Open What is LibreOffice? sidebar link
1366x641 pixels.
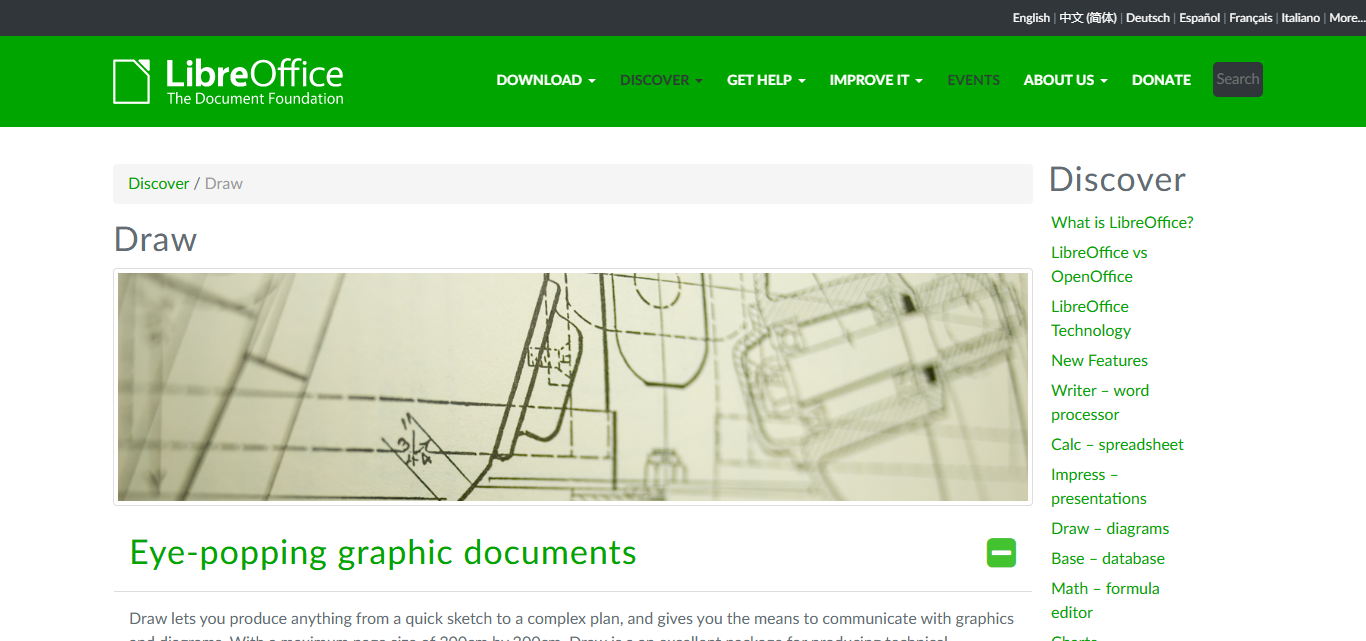pos(1122,223)
